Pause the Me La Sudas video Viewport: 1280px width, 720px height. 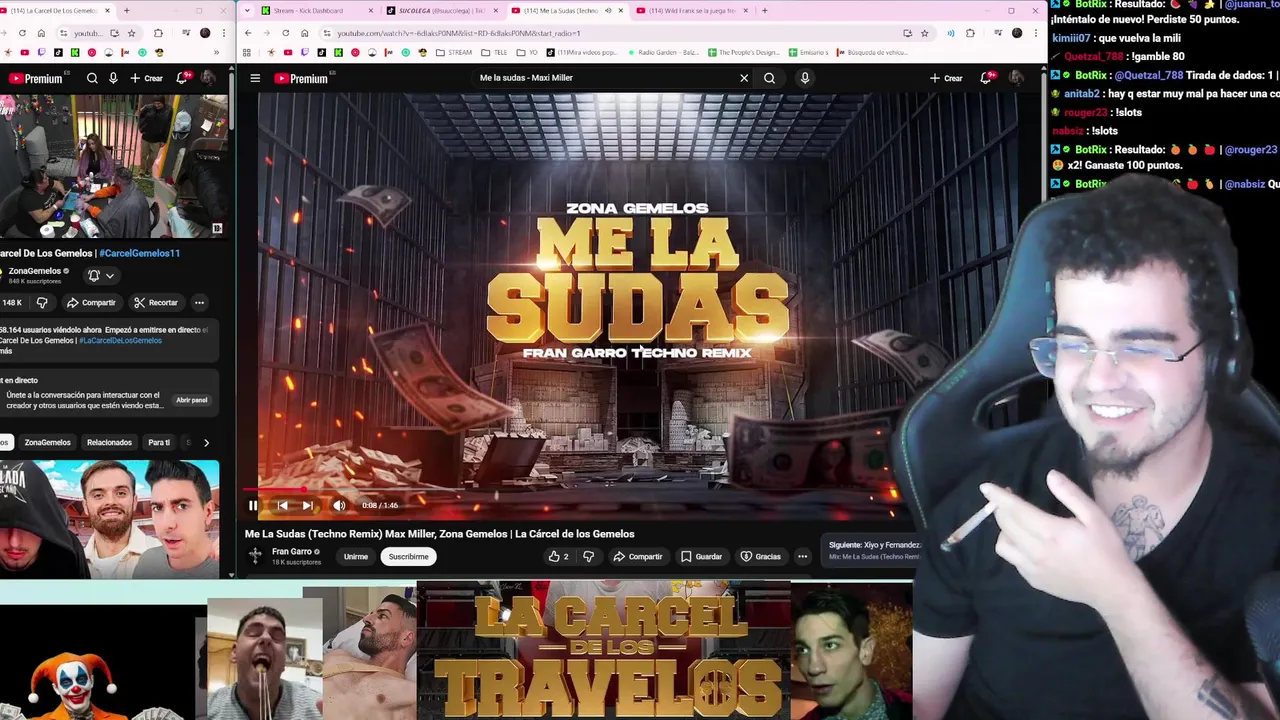(253, 506)
